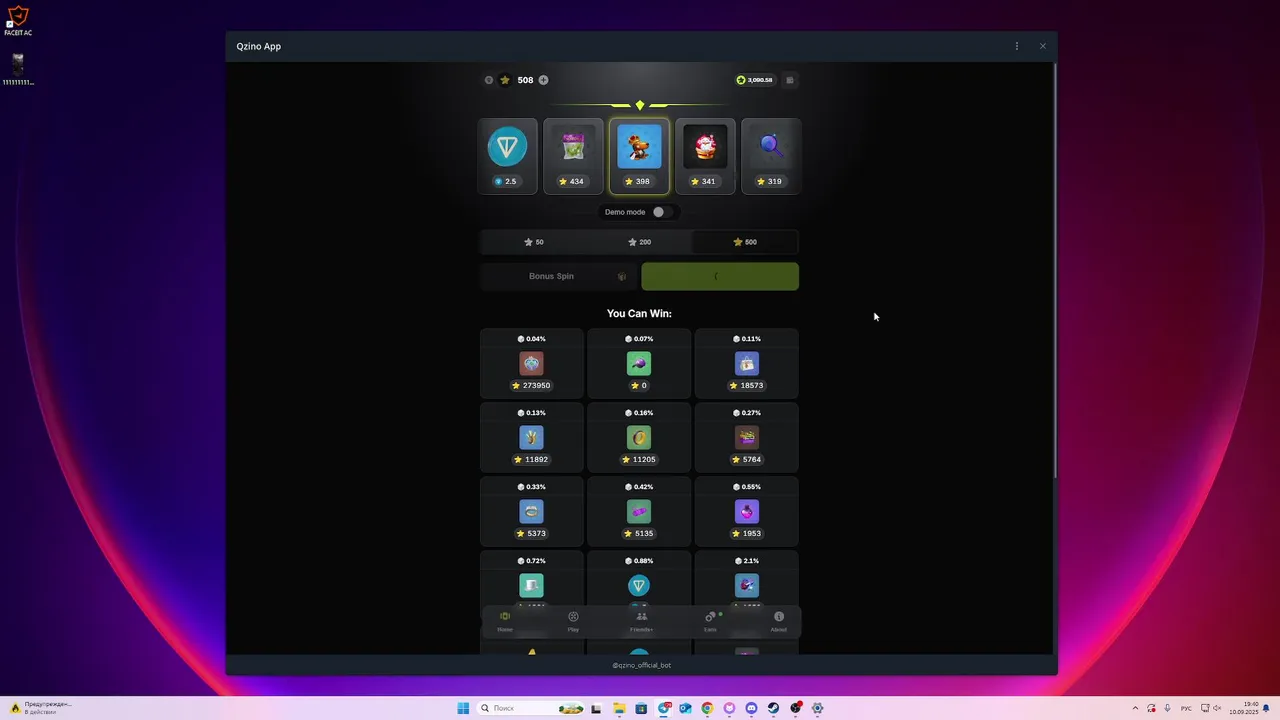This screenshot has width=1280, height=720.
Task: Click the plus icon next to 508 stars
Action: pos(543,80)
